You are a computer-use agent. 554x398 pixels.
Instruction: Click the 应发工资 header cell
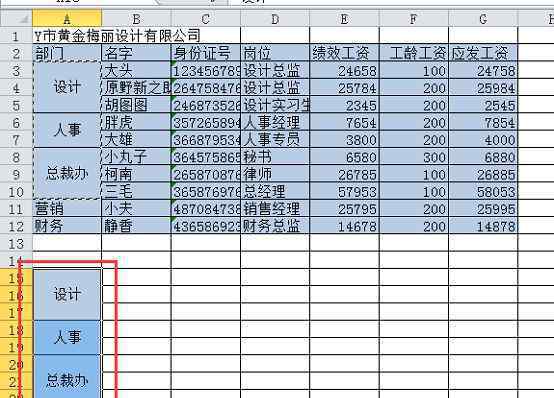coord(483,53)
